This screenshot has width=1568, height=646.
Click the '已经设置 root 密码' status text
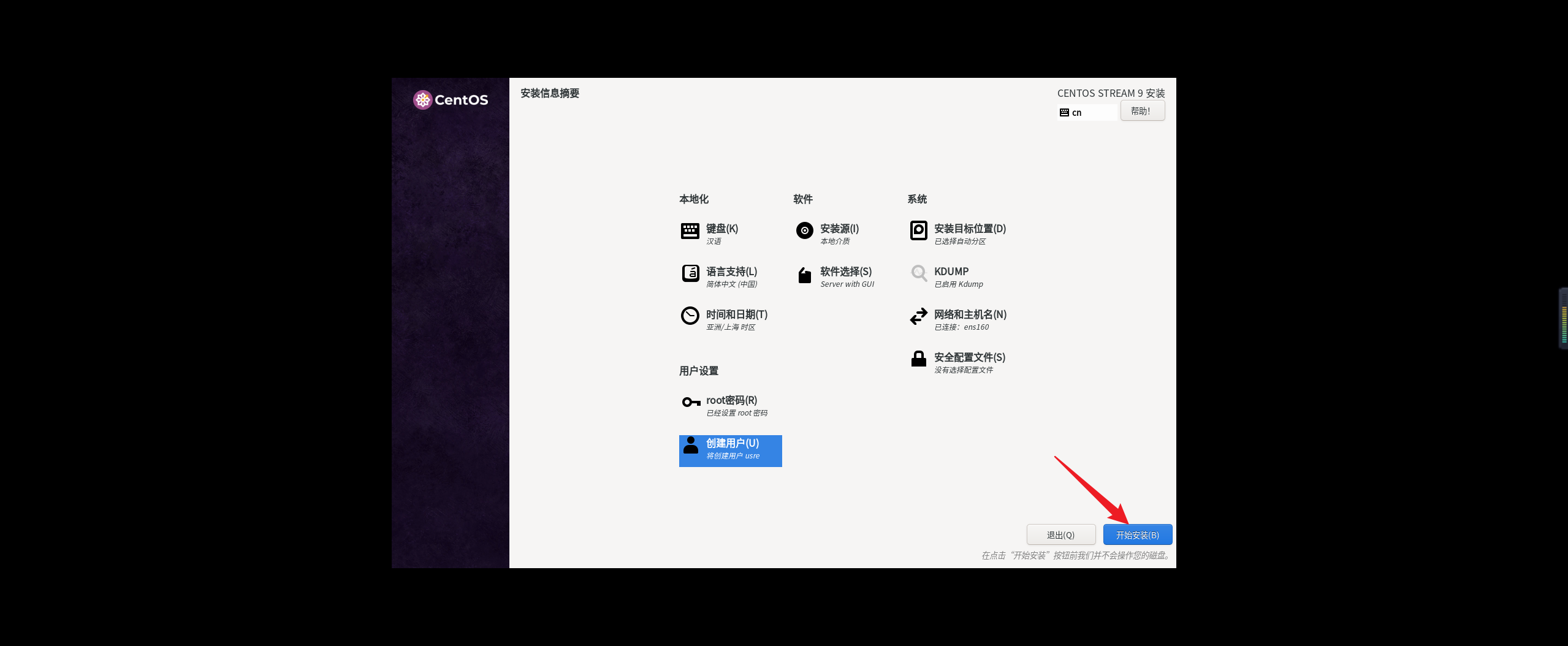point(736,413)
